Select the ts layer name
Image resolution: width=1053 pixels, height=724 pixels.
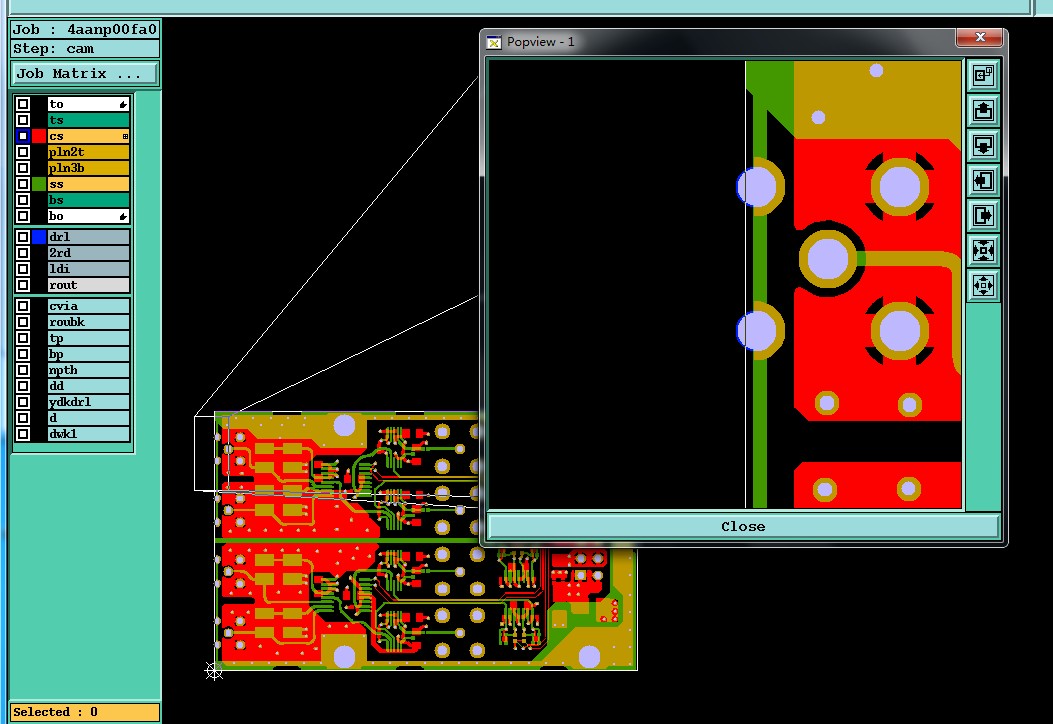pos(89,120)
